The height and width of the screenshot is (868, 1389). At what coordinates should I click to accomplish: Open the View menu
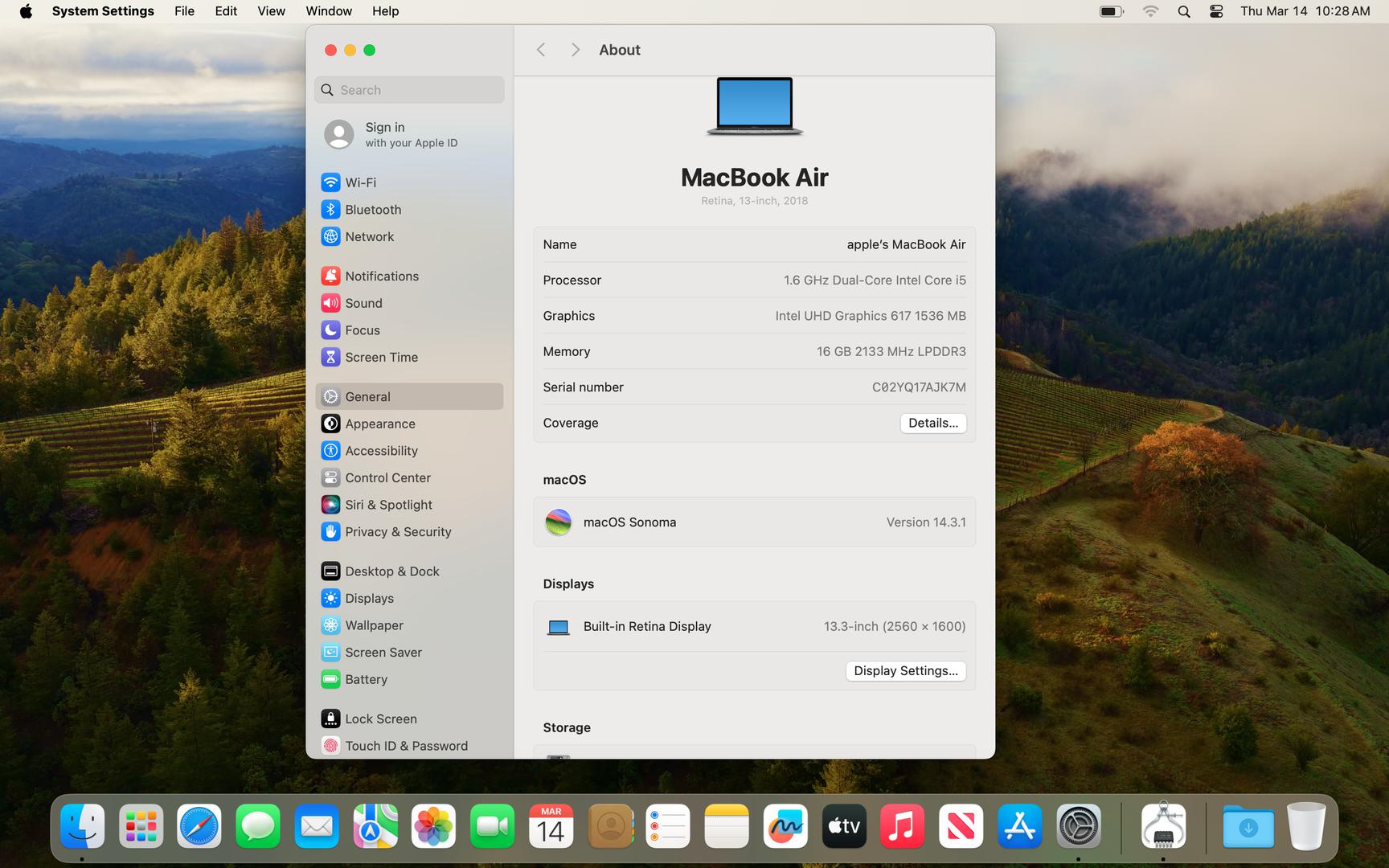(x=271, y=11)
